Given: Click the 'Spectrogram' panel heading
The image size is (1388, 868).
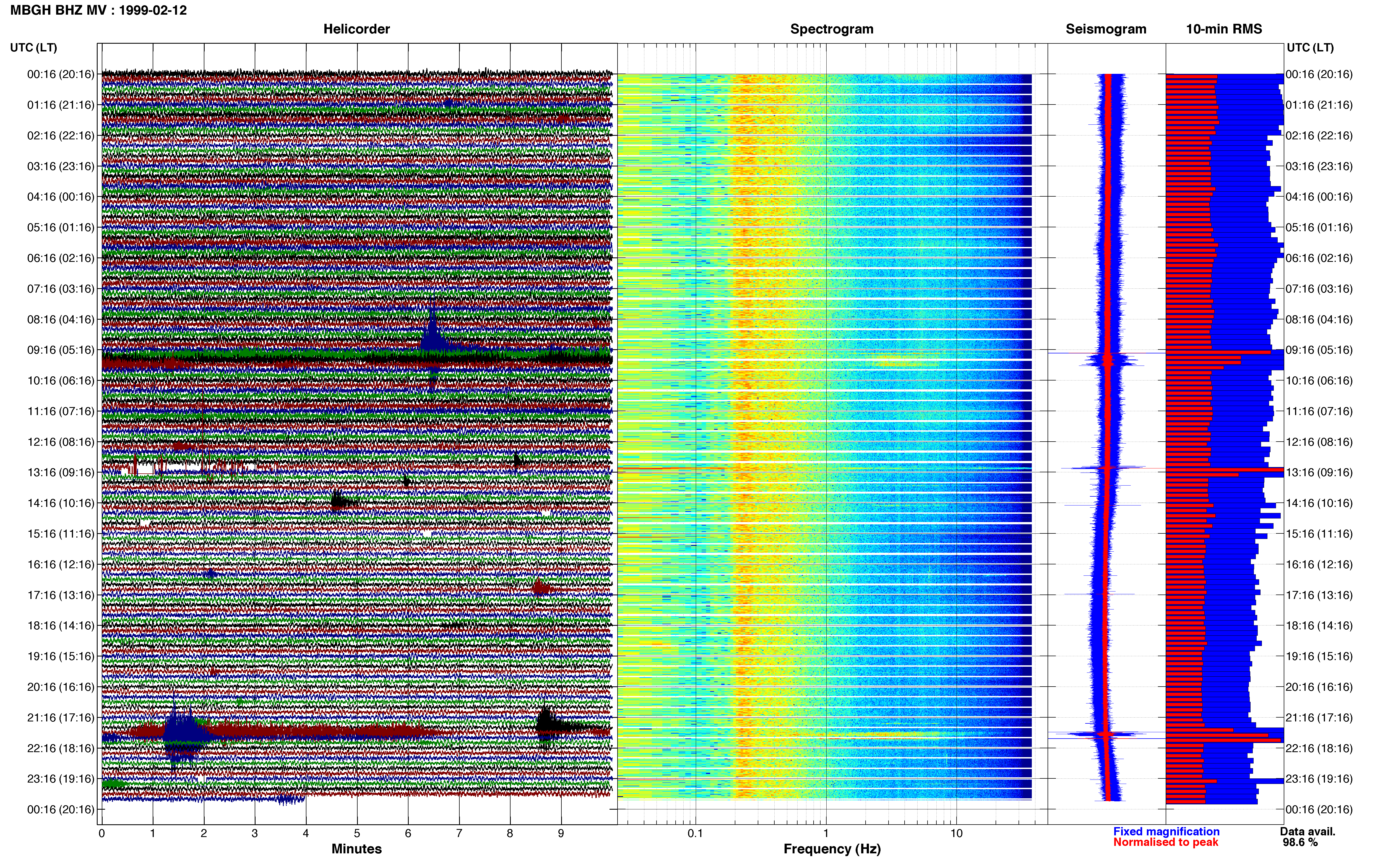Looking at the screenshot, I should pos(832,29).
